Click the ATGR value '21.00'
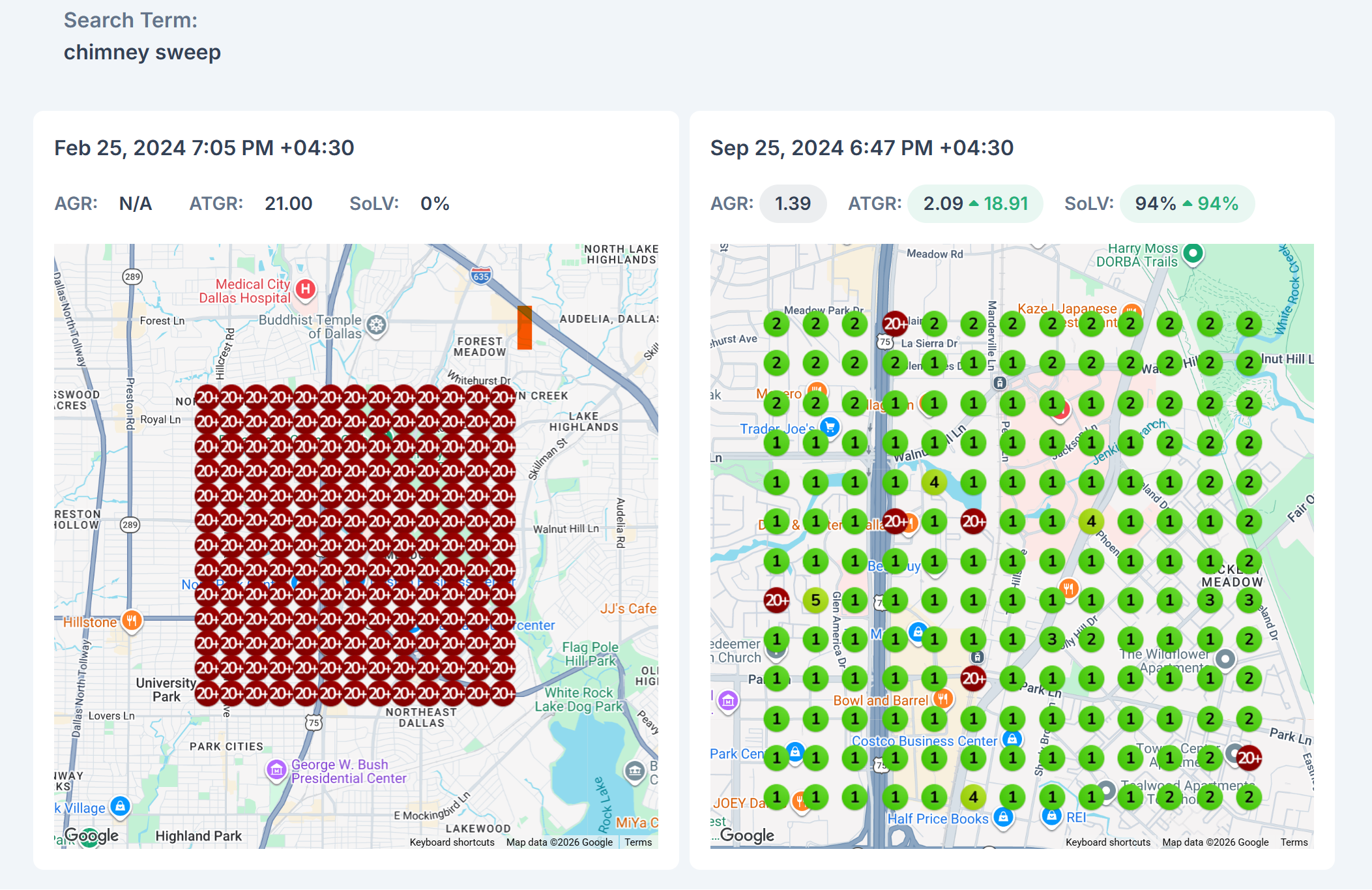Screen dimensions: 1372x890 click(x=289, y=203)
